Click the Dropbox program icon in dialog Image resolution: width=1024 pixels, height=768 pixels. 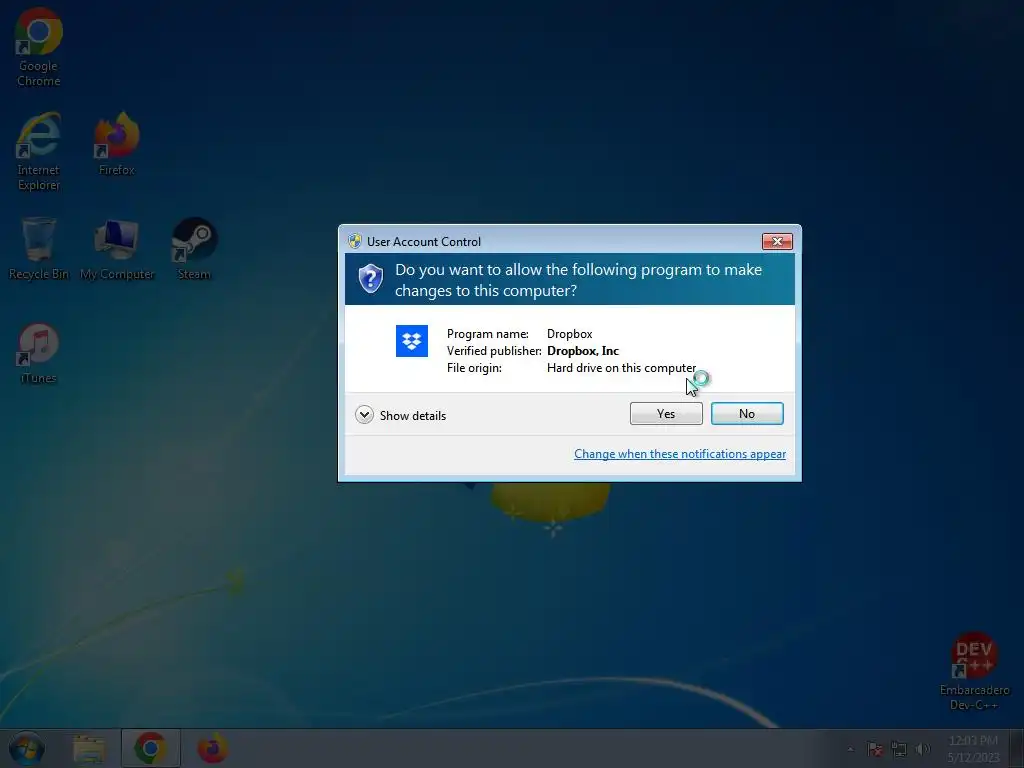pos(411,341)
